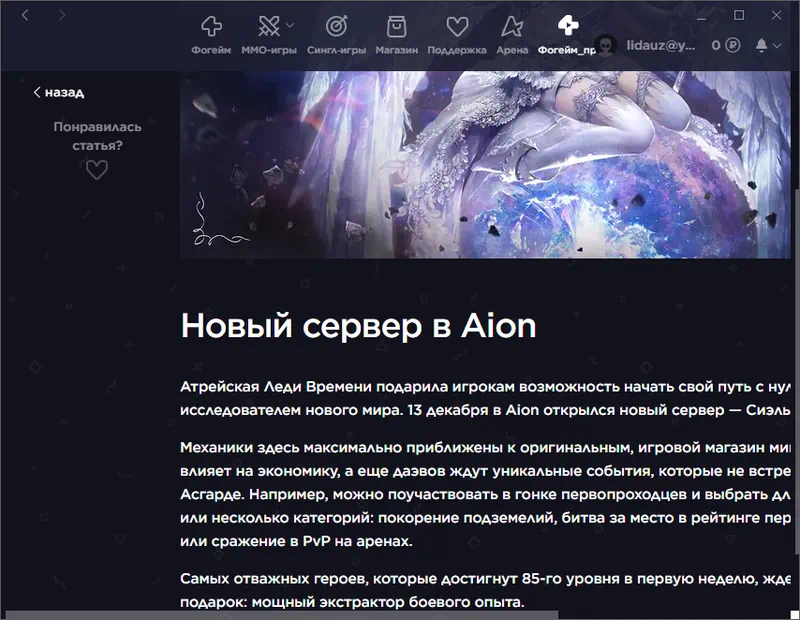Like the article with the heart icon
The height and width of the screenshot is (620, 800).
(96, 170)
